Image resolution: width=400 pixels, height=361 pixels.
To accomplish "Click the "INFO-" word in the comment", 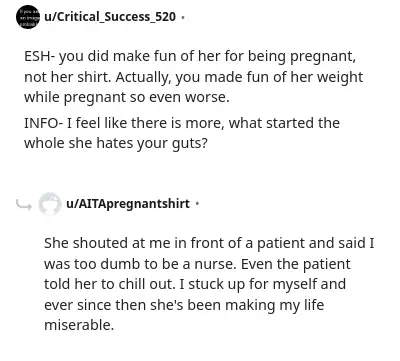I will click(x=43, y=123).
